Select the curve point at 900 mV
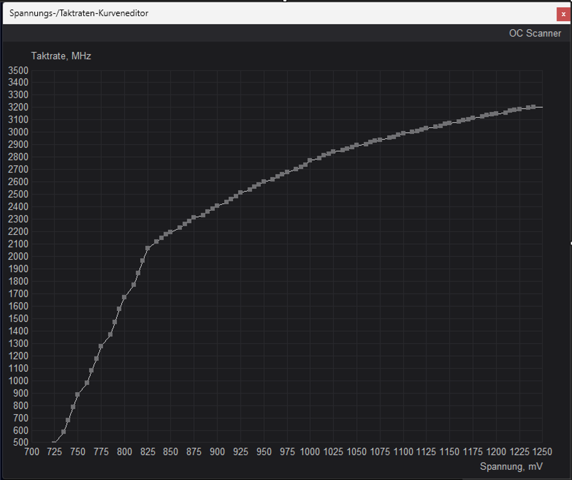This screenshot has width=572, height=480. tap(217, 206)
